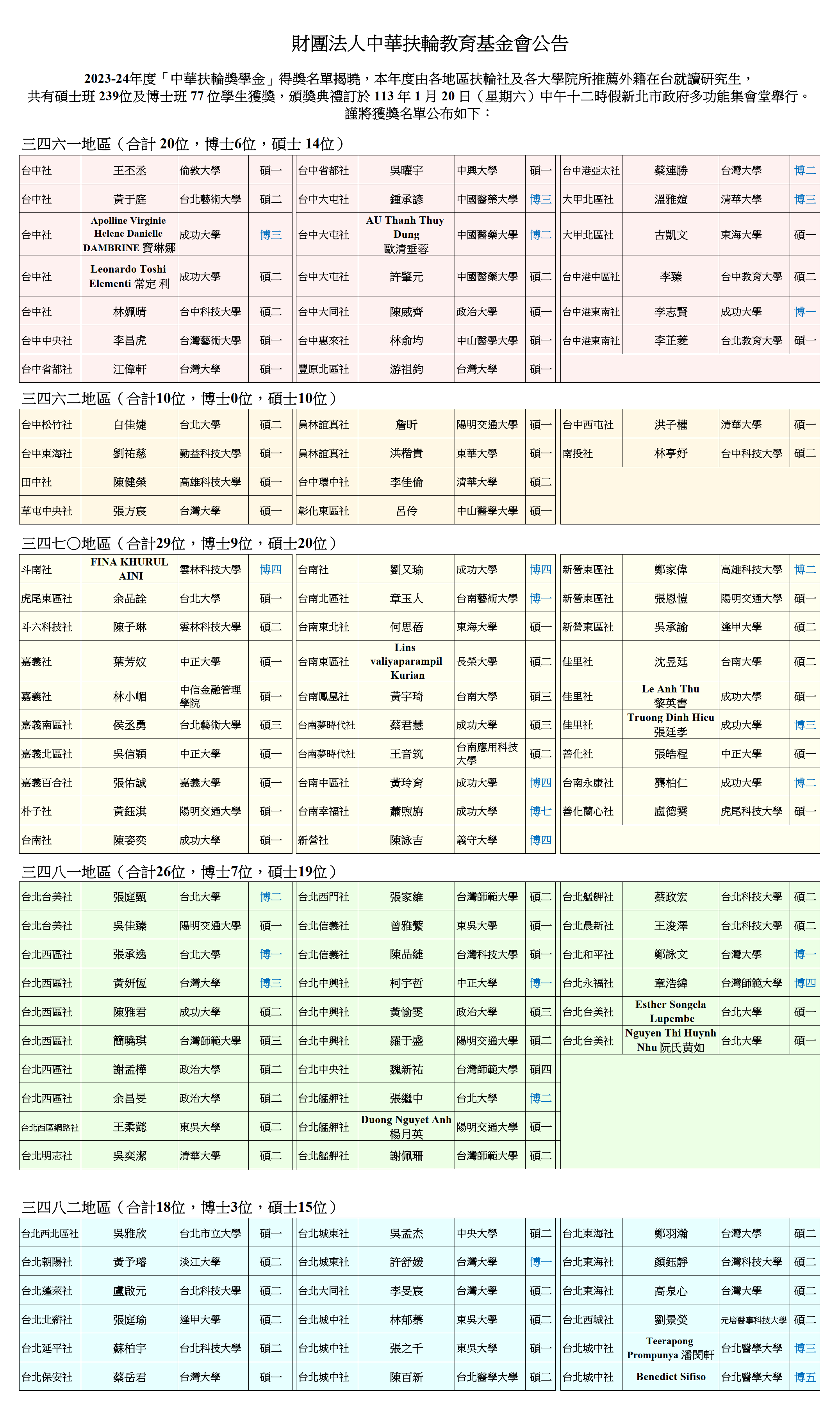Select the university cell 台中教育大學

(754, 276)
